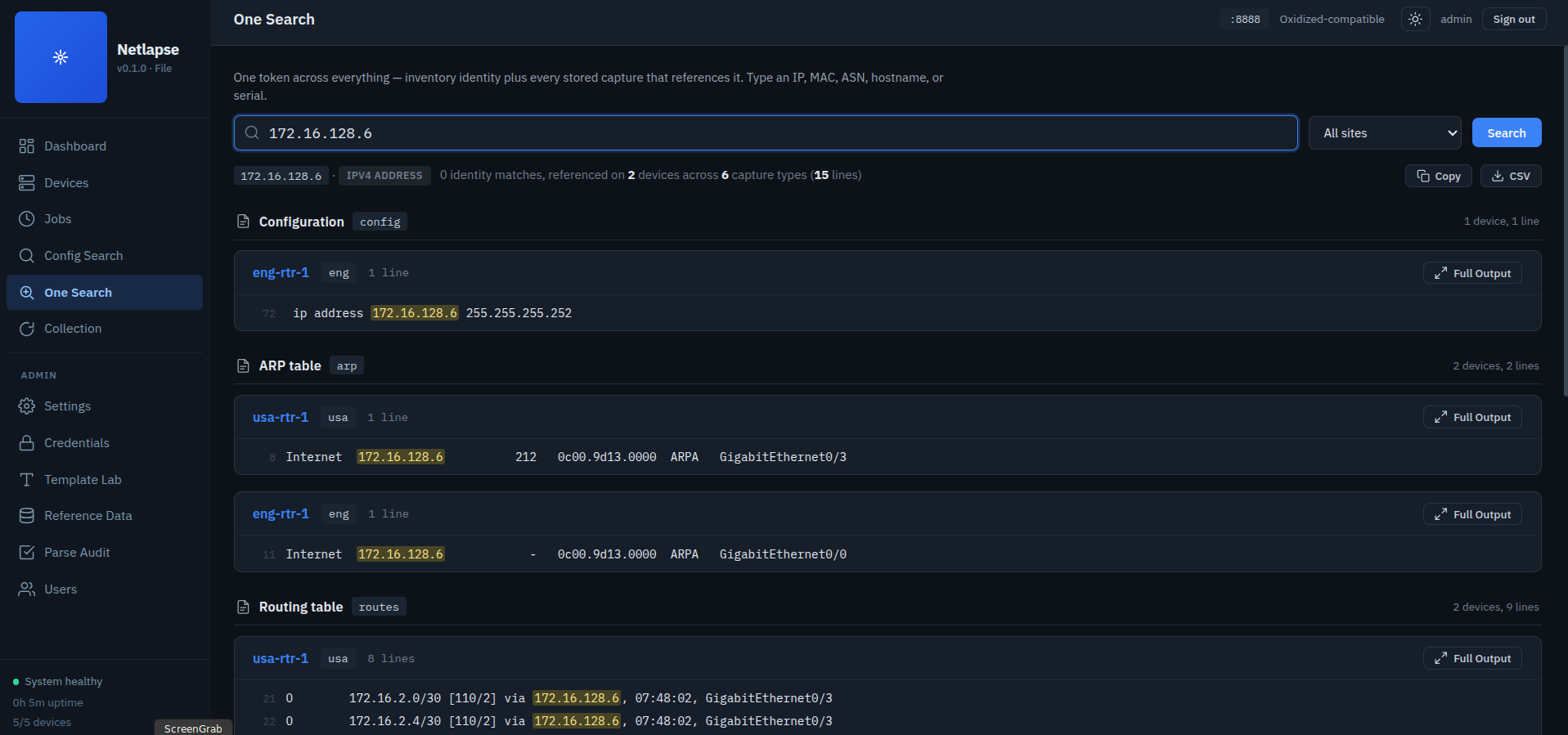Click the magnifier icon in search box
The height and width of the screenshot is (735, 1568).
[252, 132]
